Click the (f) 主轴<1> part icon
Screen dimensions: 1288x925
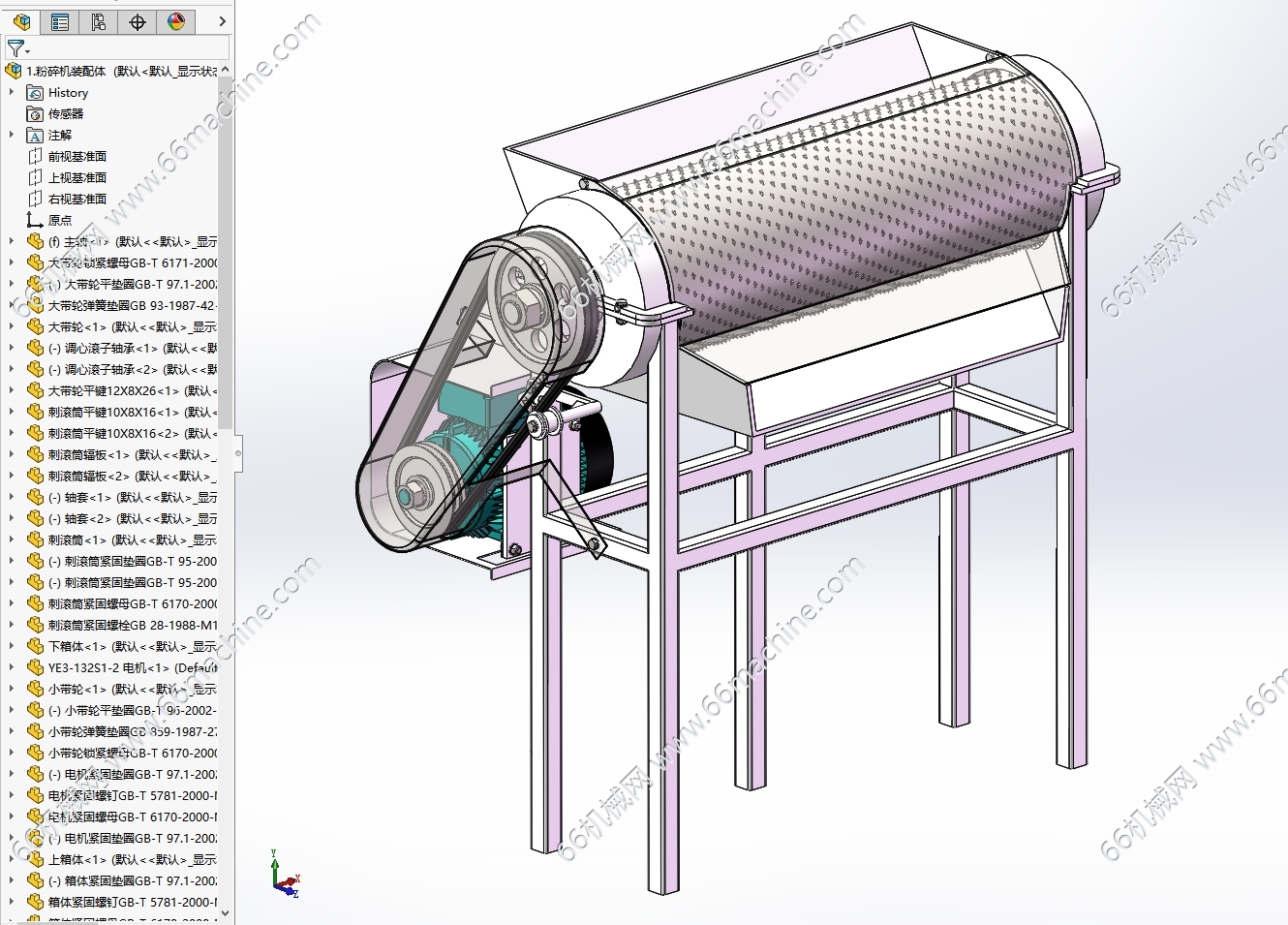[x=35, y=242]
